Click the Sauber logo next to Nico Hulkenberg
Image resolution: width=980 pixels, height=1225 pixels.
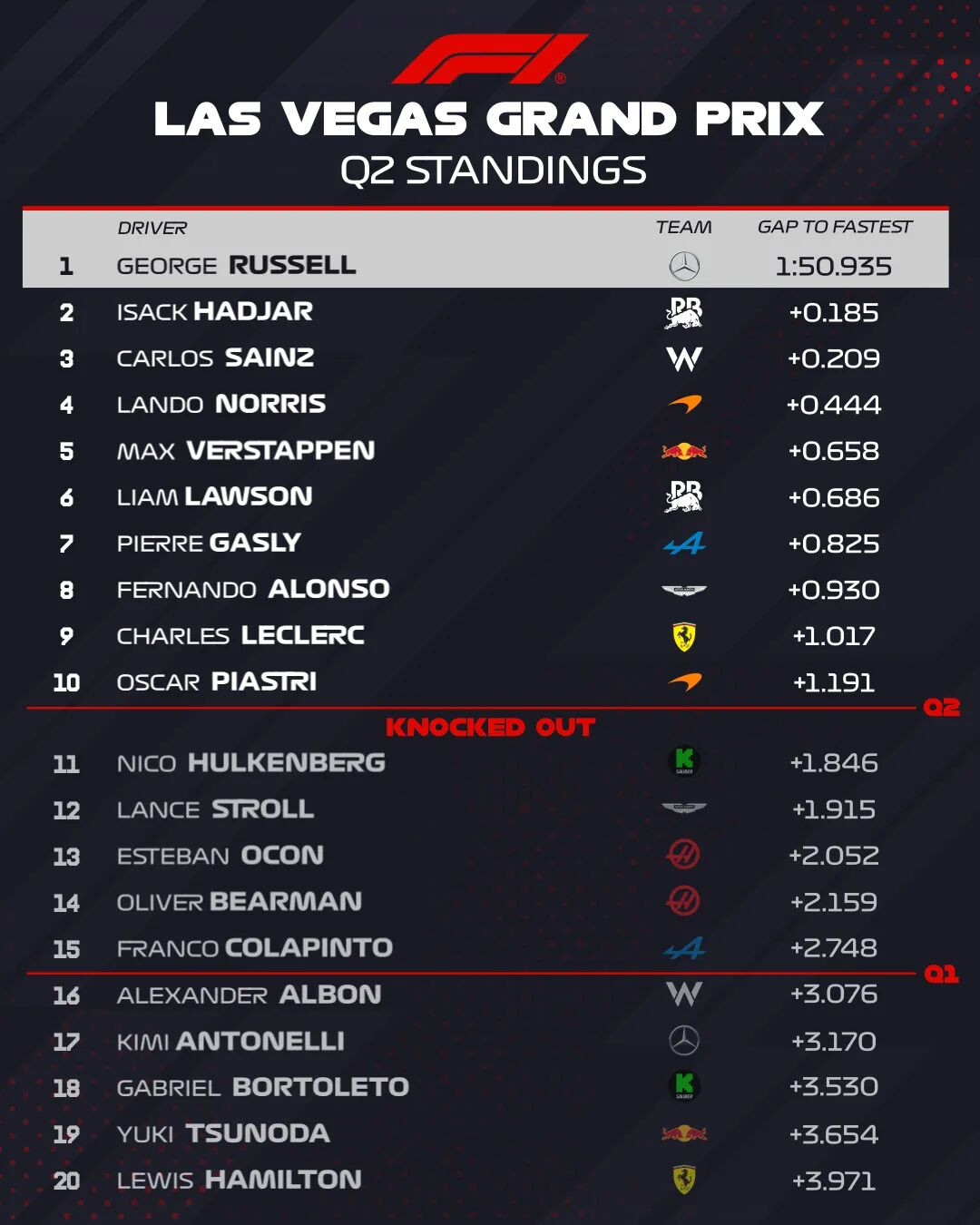(684, 761)
